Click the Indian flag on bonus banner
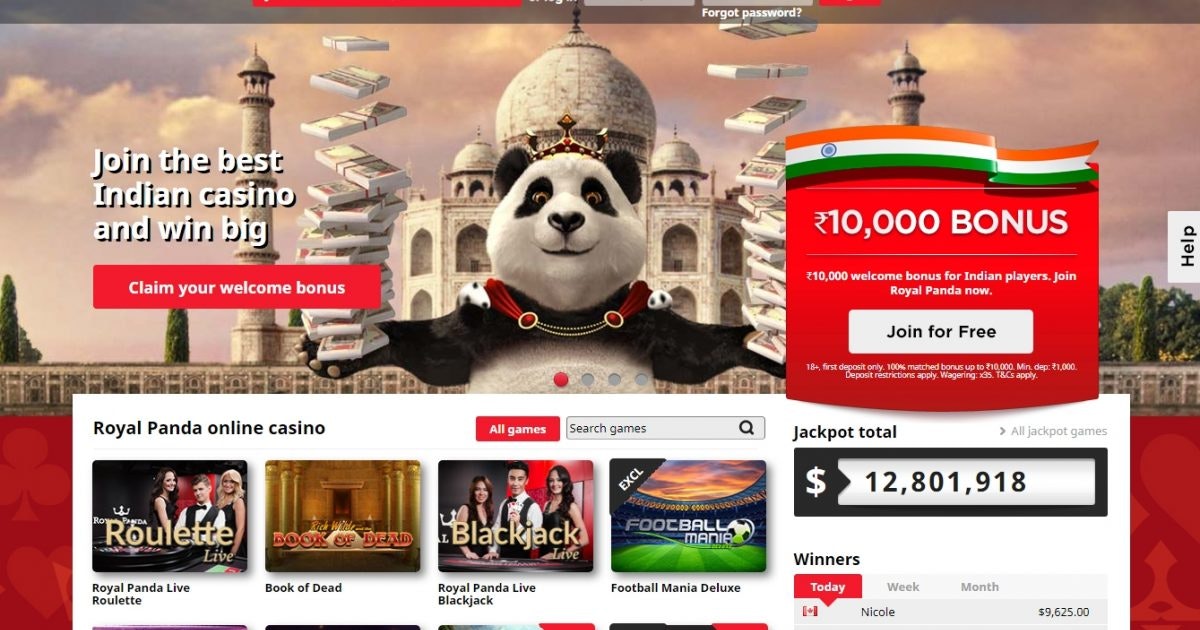The width and height of the screenshot is (1200, 630). [941, 157]
